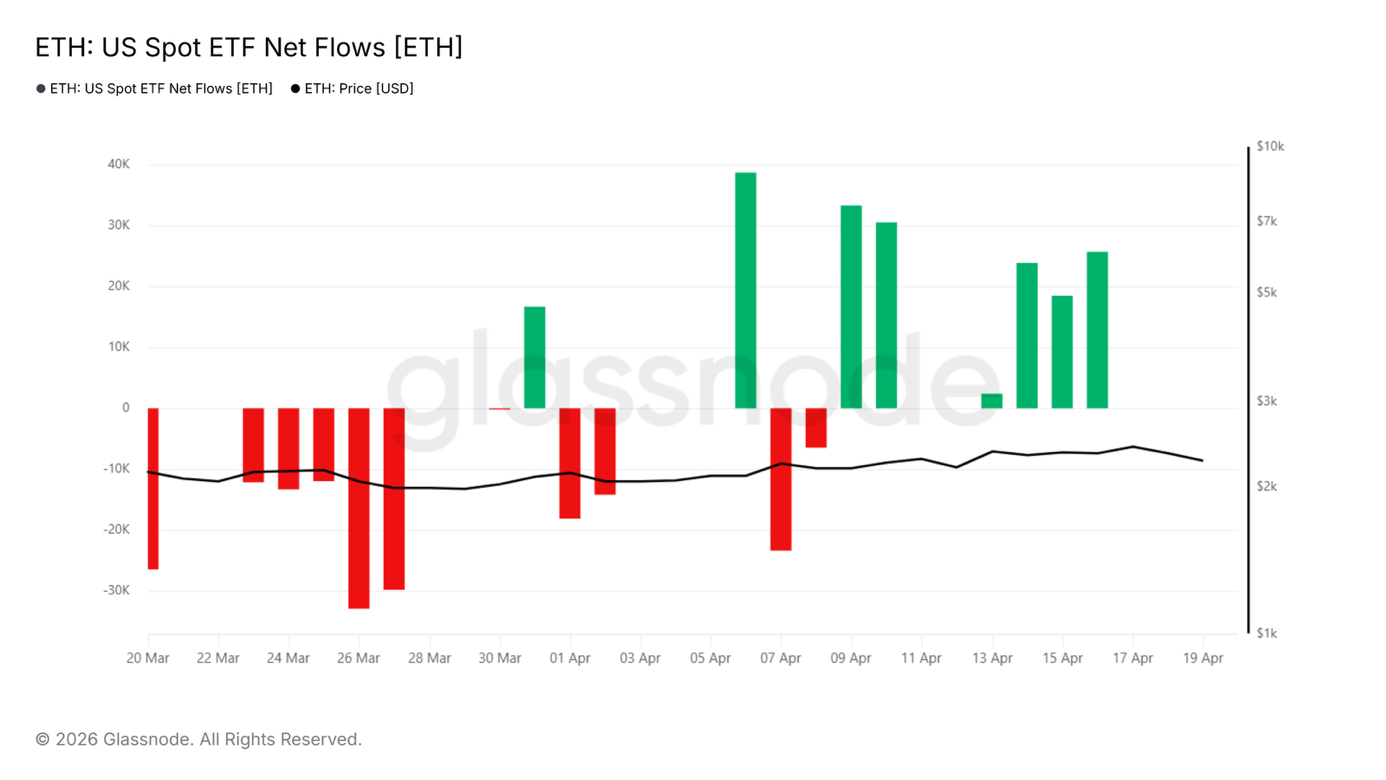The height and width of the screenshot is (780, 1386).
Task: Select the deepest red bar on 26 Mar
Action: (359, 508)
